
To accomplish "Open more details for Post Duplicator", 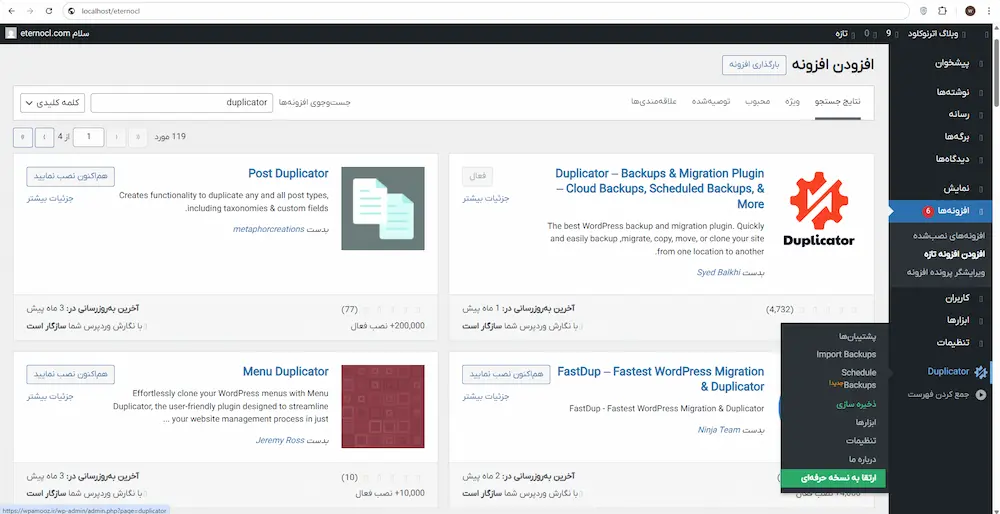I will [x=50, y=198].
